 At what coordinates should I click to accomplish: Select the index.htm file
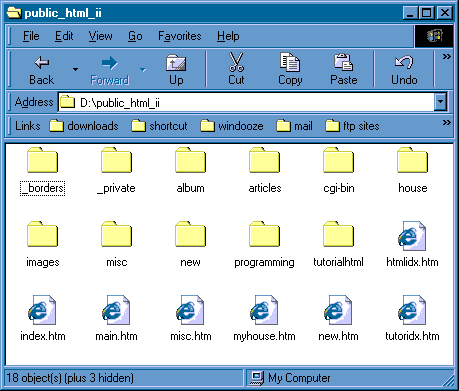pos(42,319)
